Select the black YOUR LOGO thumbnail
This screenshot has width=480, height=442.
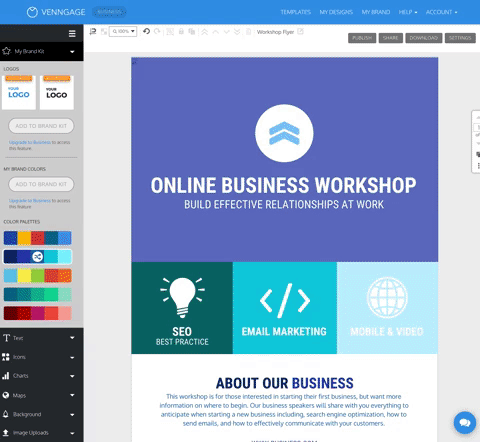57,92
